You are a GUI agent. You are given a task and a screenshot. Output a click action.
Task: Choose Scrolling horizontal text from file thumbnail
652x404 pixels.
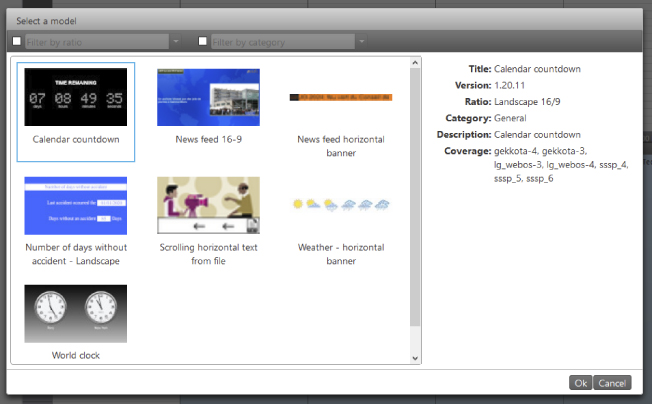(208, 205)
